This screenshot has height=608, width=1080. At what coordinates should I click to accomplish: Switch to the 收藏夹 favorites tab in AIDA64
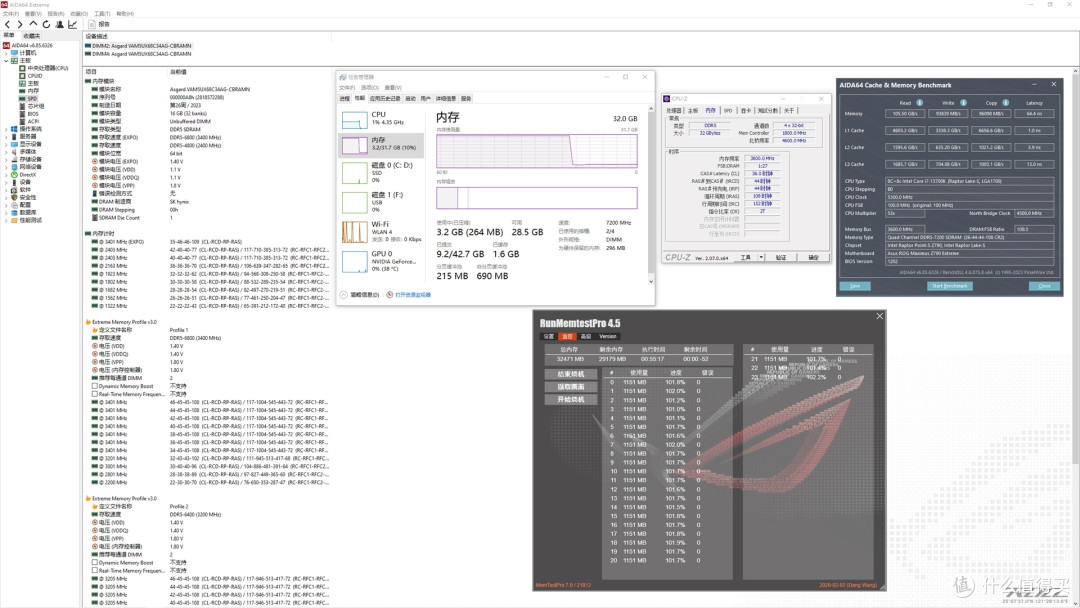tap(32, 35)
